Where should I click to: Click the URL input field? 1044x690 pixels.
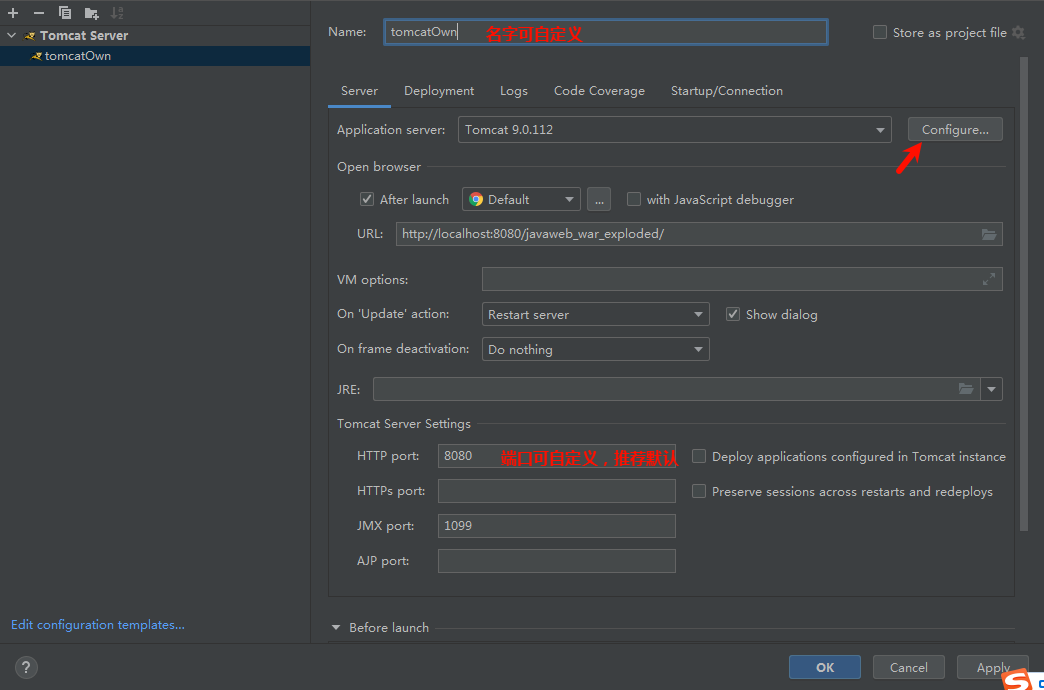pos(699,234)
